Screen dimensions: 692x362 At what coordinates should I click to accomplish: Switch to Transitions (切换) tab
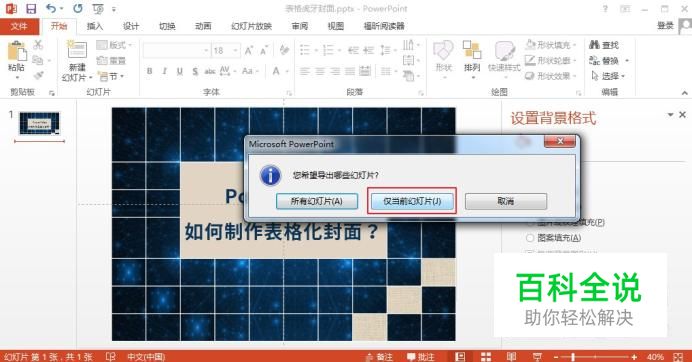coord(167,26)
